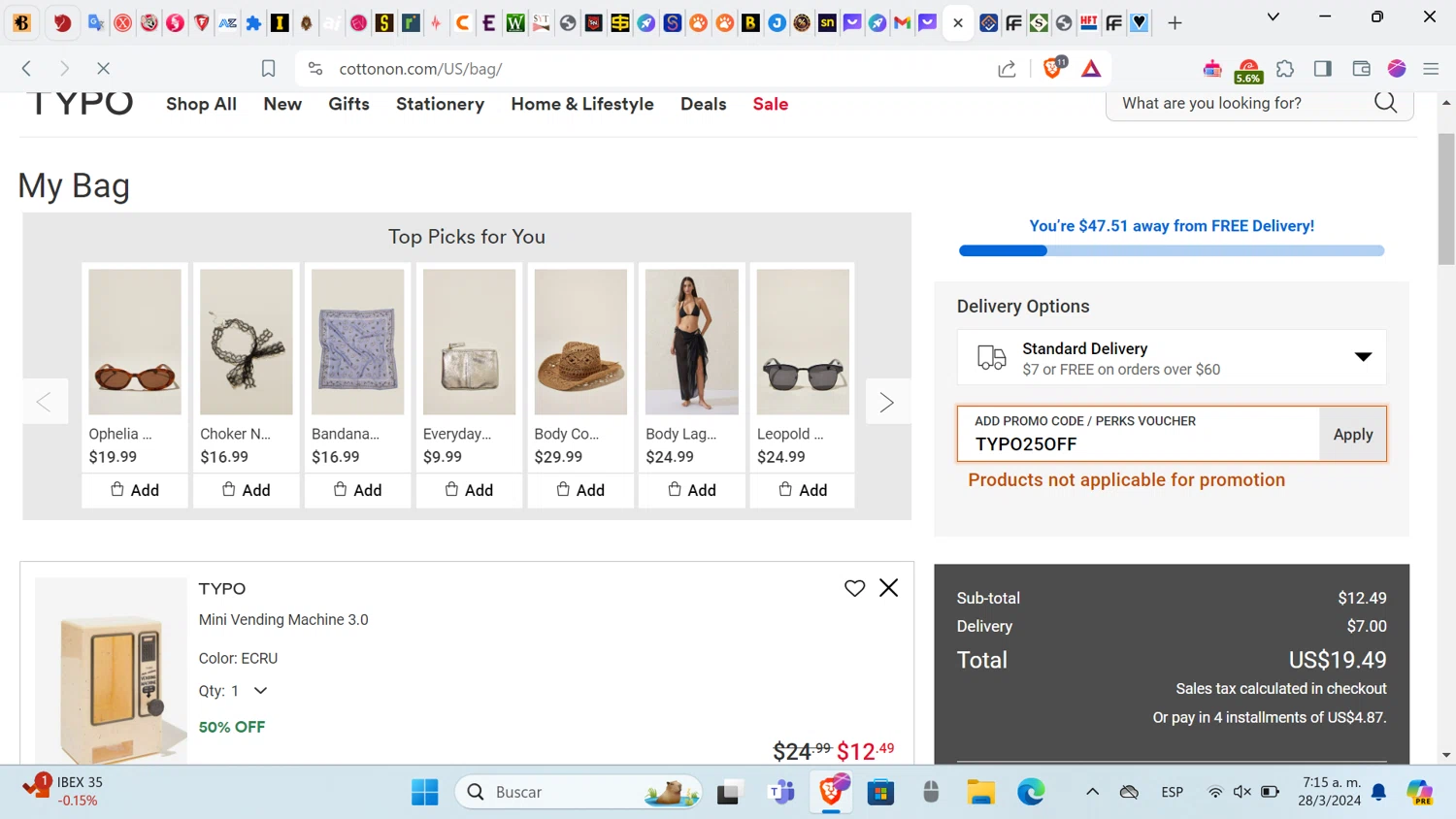Go back to previous page
Screen dimensions: 1456x819
pos(27,68)
